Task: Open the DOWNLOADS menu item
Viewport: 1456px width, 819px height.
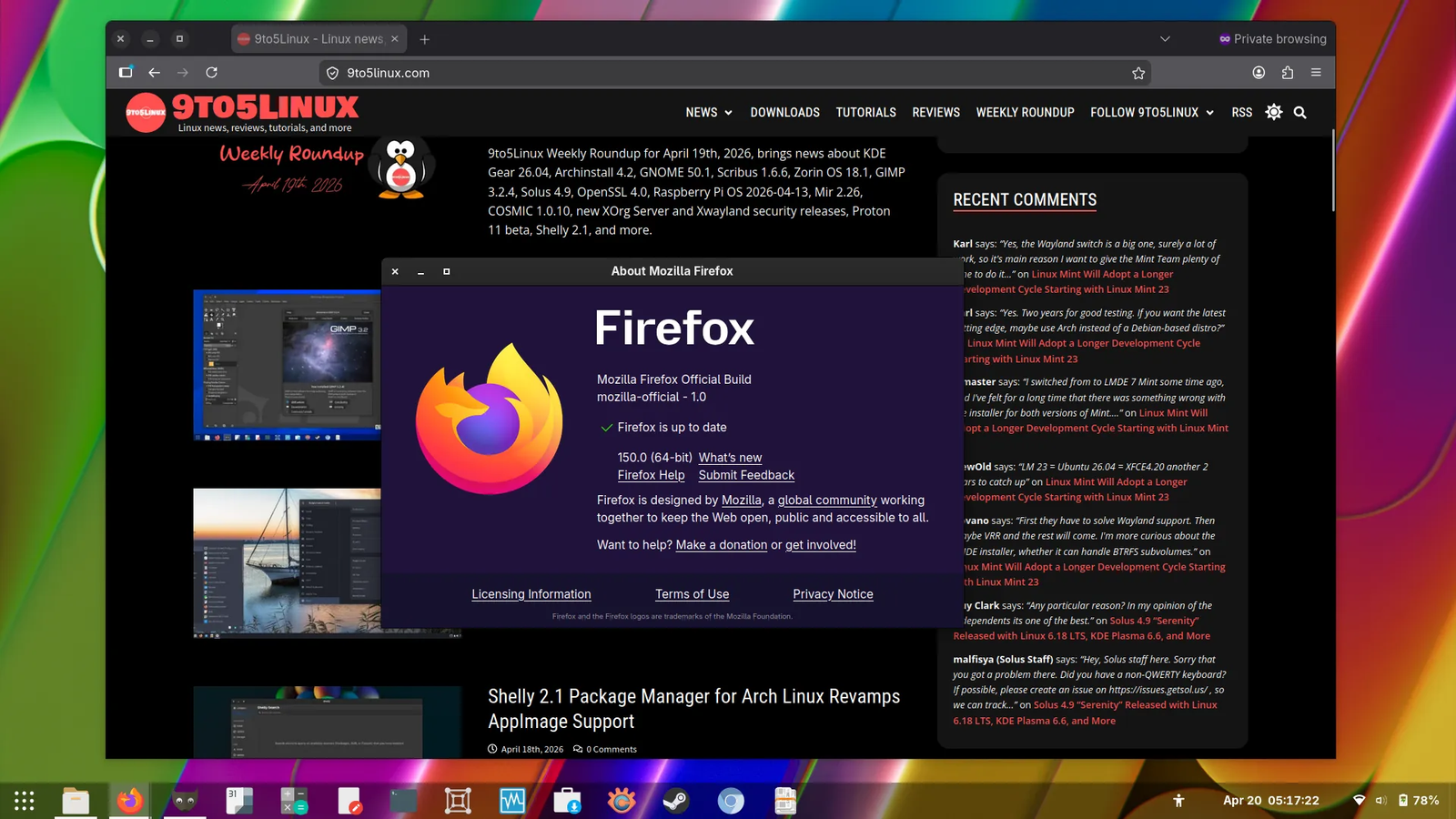Action: 784,113
